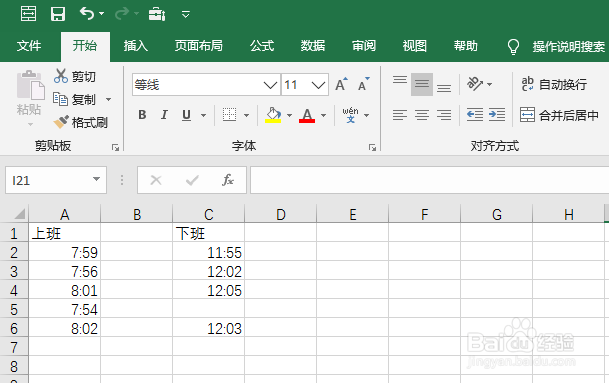Apply yellow fill color bucket
Viewport: 609px width, 383px height.
tap(273, 115)
